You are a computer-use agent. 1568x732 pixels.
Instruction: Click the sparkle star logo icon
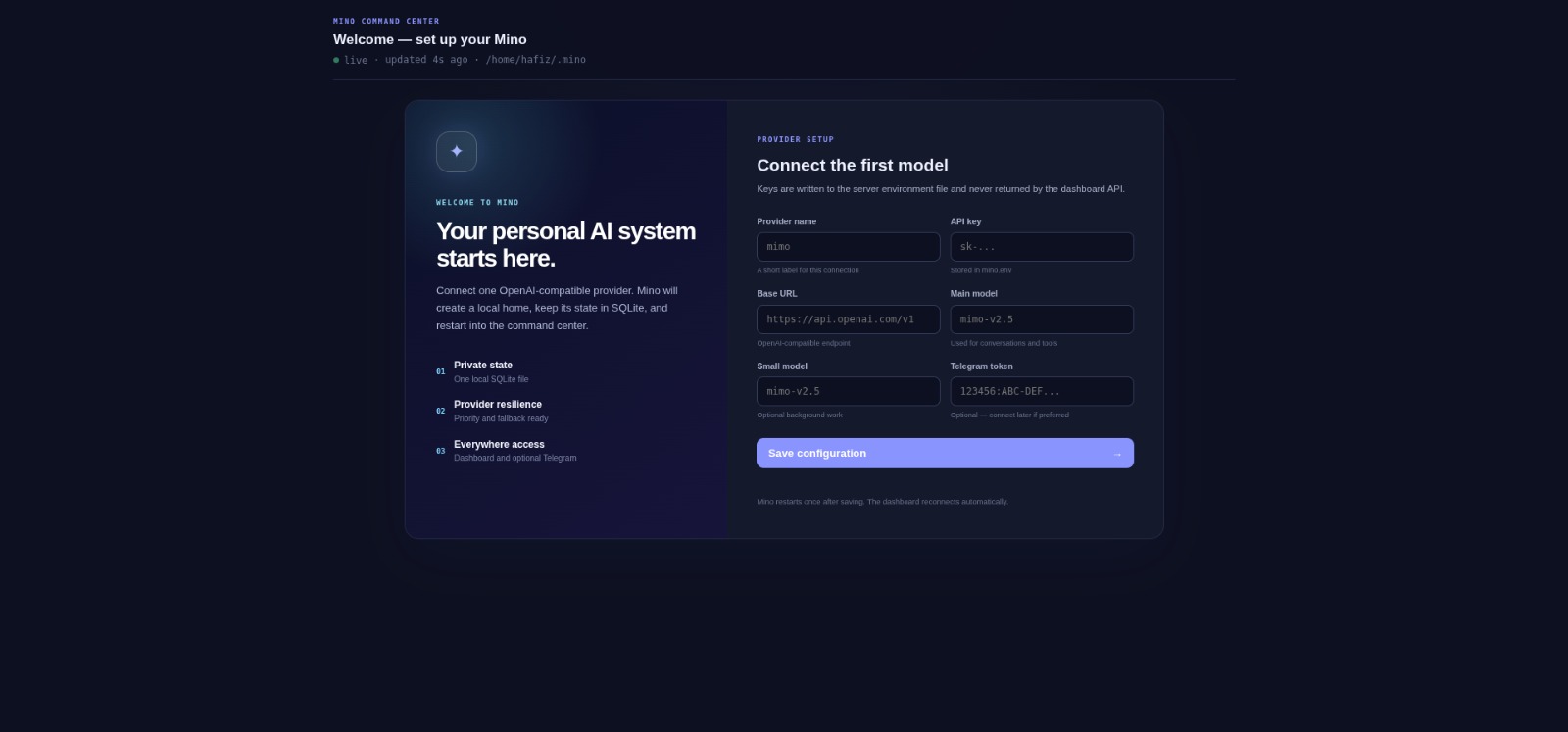pos(457,152)
